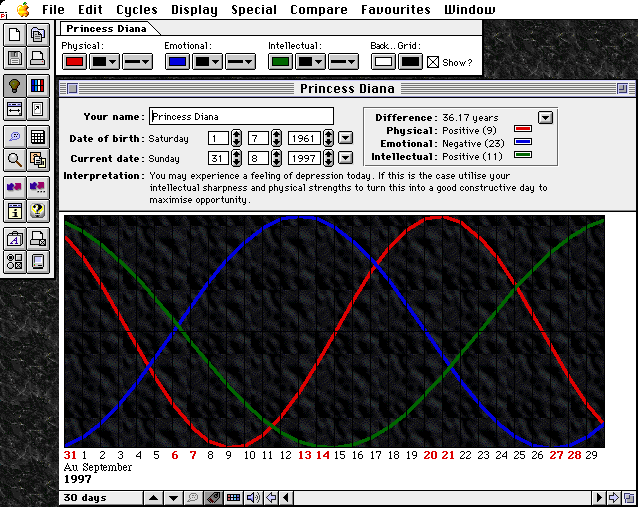Open the Cycles menu
The width and height of the screenshot is (638, 507).
[x=137, y=9]
